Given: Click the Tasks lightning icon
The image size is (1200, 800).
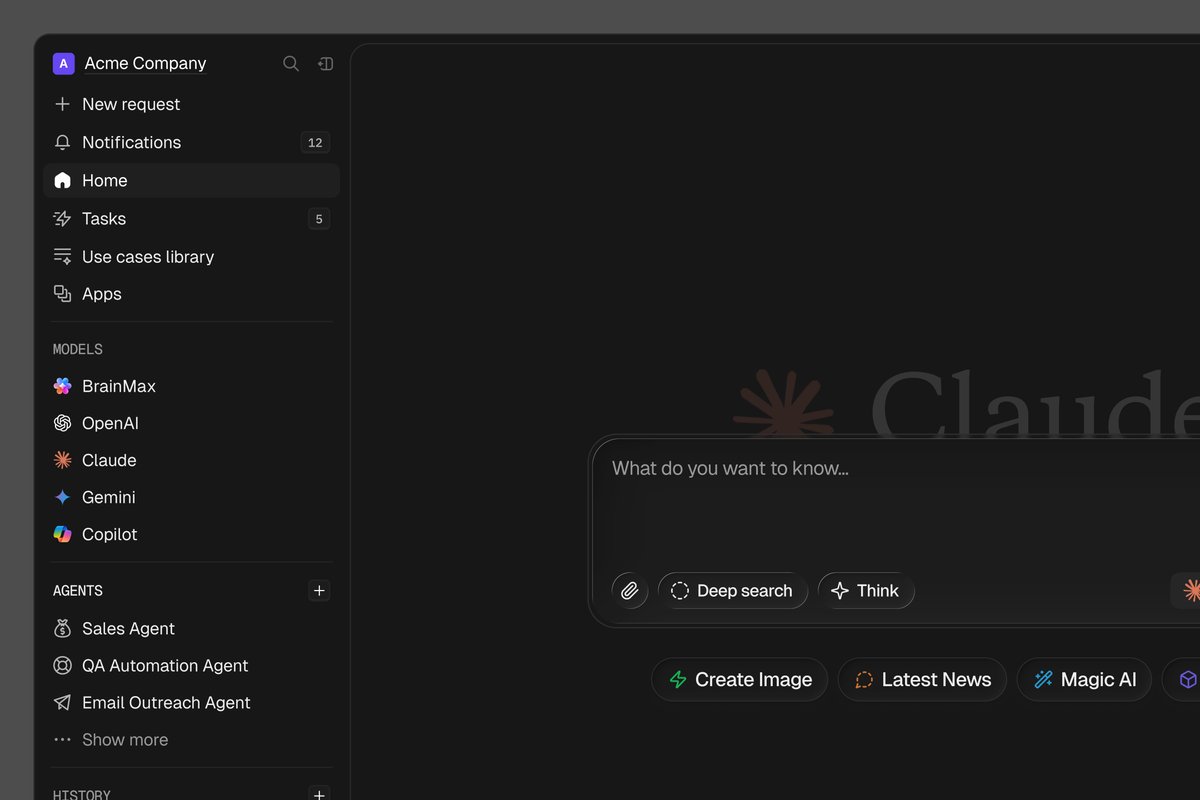Looking at the screenshot, I should pos(62,219).
